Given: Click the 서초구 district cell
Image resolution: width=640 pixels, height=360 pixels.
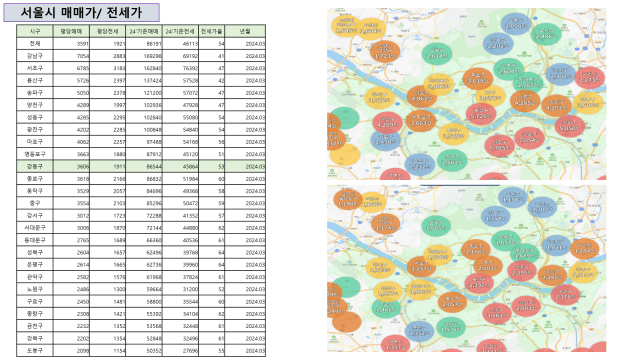Looking at the screenshot, I should (x=35, y=68).
